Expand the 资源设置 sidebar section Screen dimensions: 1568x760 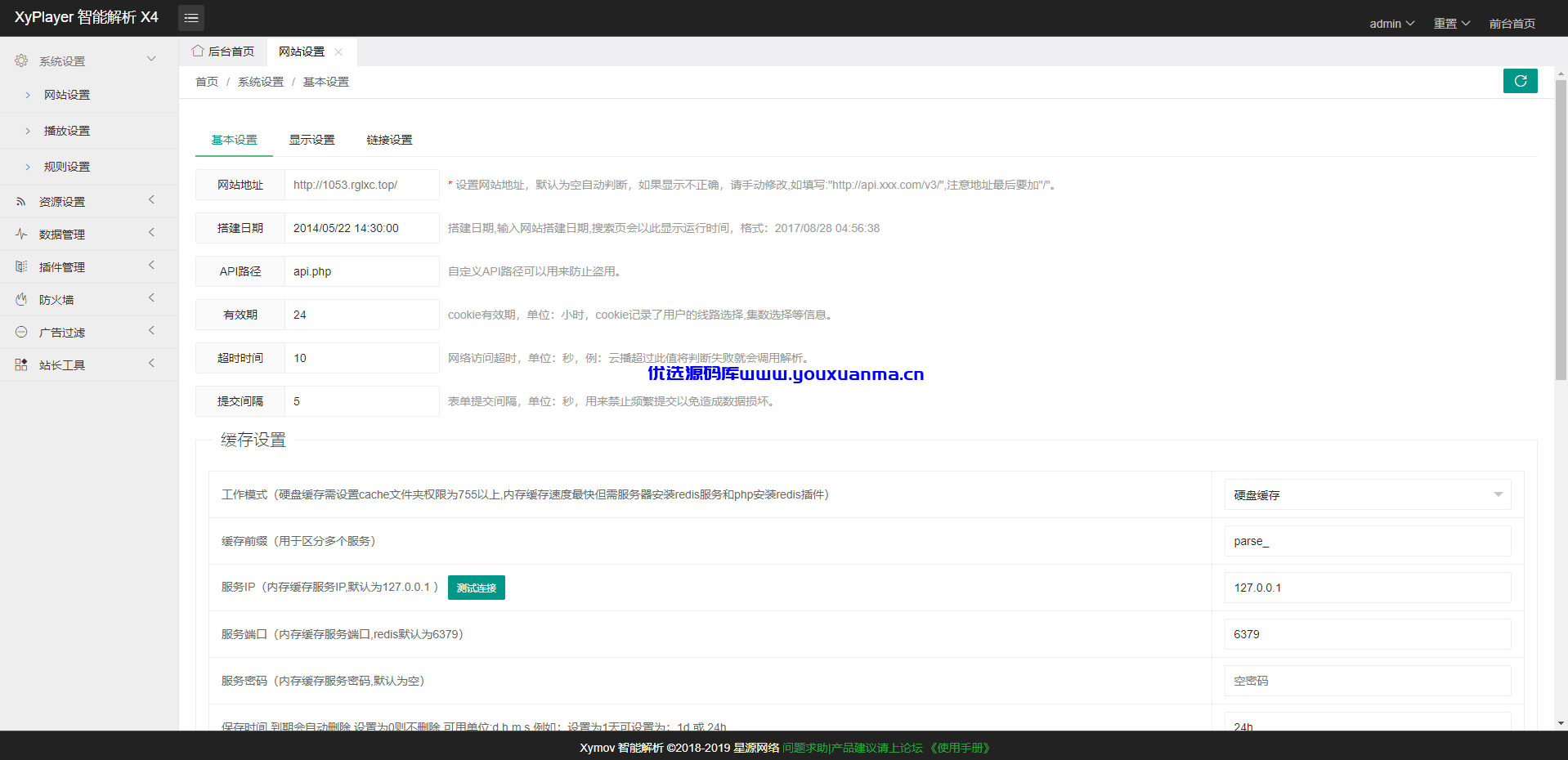tap(151, 200)
